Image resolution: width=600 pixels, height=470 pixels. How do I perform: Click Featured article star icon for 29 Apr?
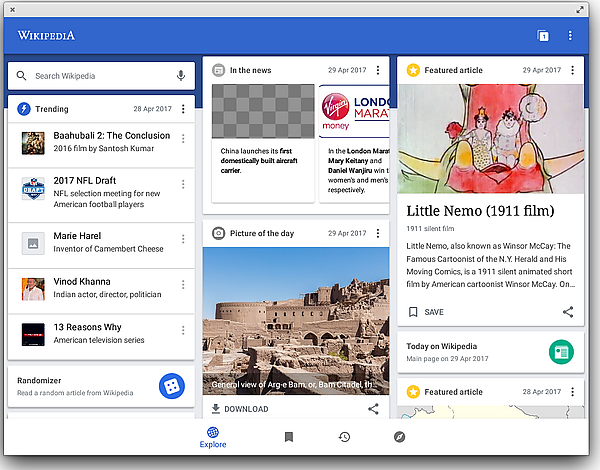tap(413, 70)
